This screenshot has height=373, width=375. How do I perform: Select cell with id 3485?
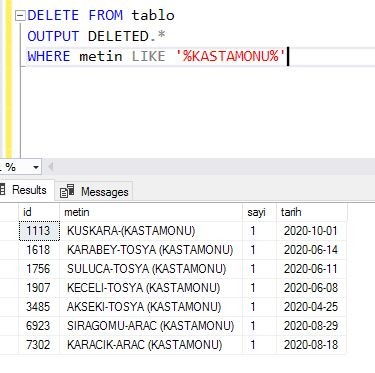click(x=39, y=307)
